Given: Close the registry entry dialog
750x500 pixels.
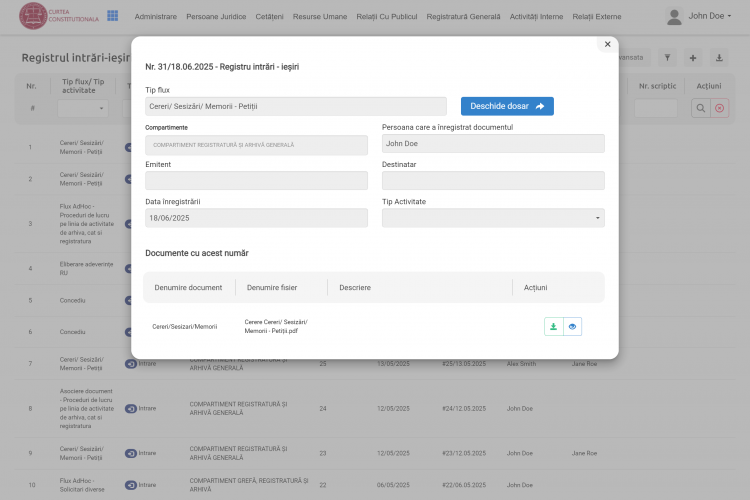Looking at the screenshot, I should coord(607,44).
